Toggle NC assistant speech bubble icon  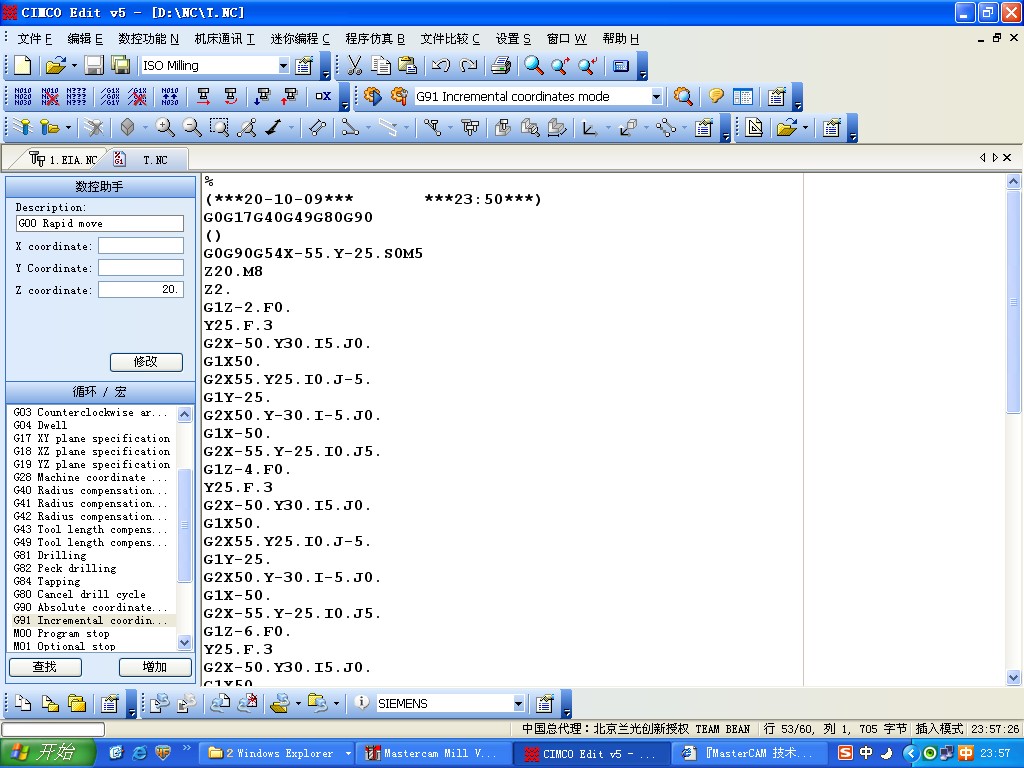point(716,97)
